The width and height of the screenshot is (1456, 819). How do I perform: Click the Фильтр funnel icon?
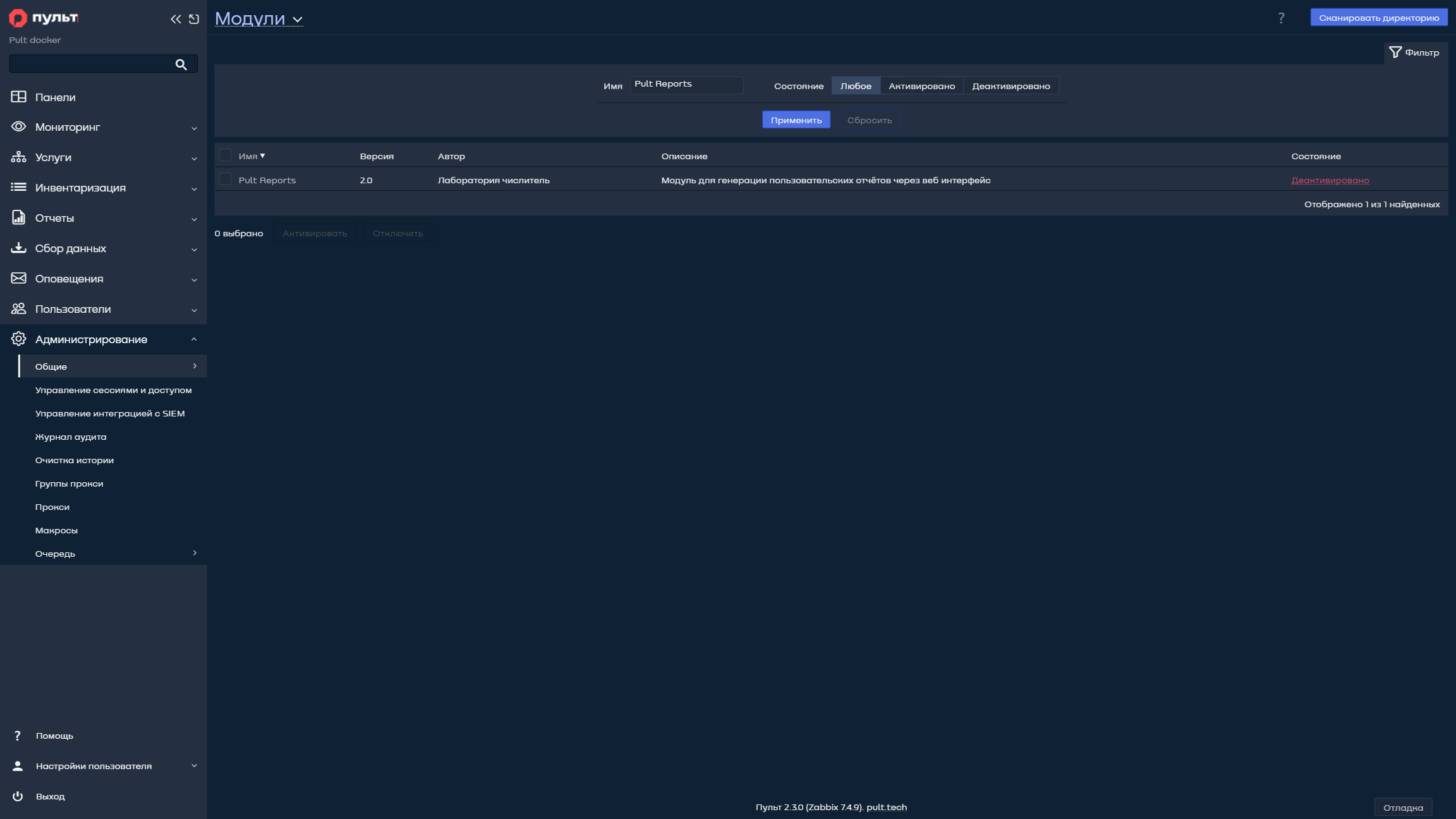click(1395, 52)
